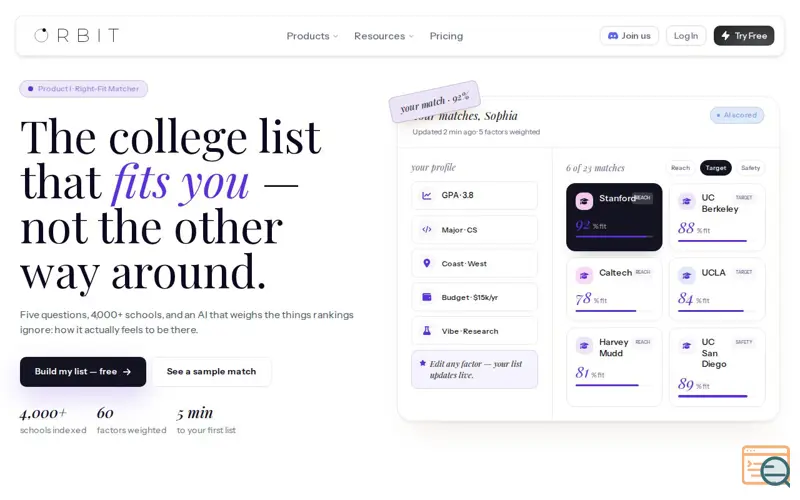This screenshot has width=800, height=500.
Task: Click the Orbit logo in the header
Action: 77,35
